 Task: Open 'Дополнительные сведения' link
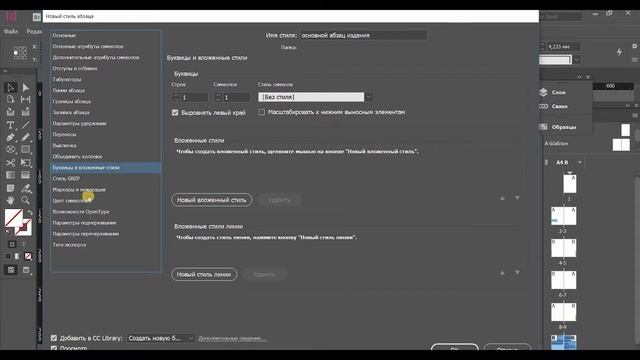click(x=233, y=338)
